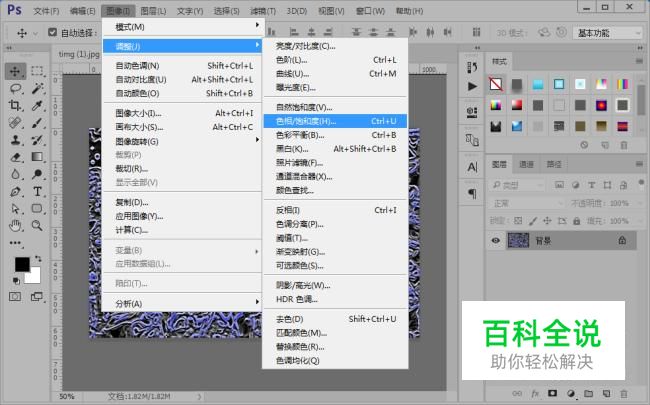Open the Character panel icon
The width and height of the screenshot is (650, 405).
472,167
